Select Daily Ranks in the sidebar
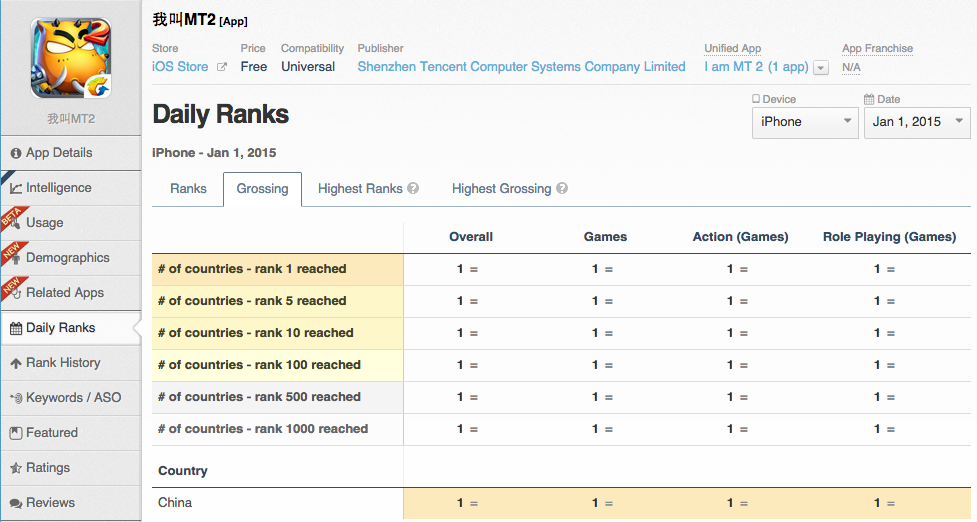 pyautogui.click(x=71, y=328)
